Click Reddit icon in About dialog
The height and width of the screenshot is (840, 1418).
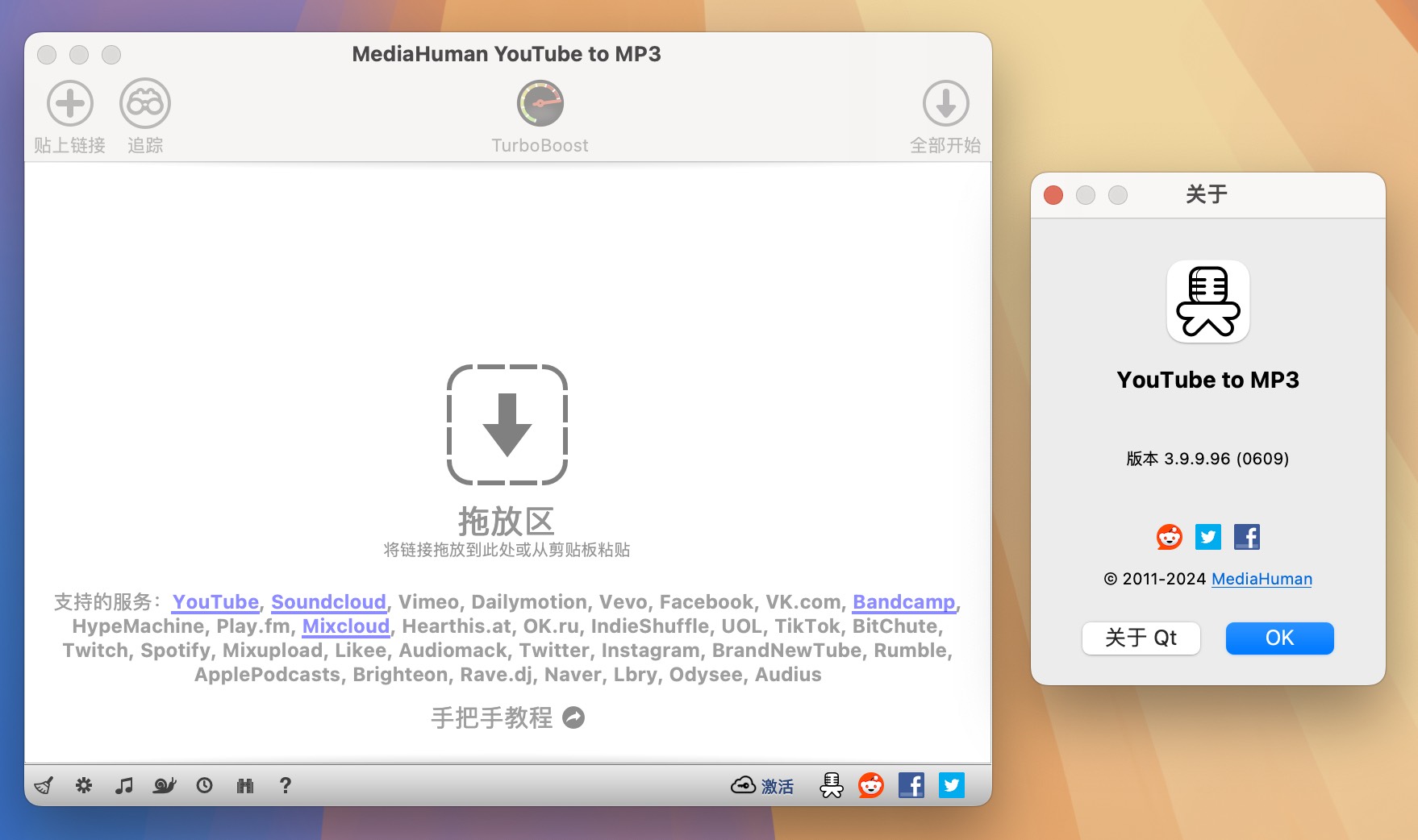1170,537
